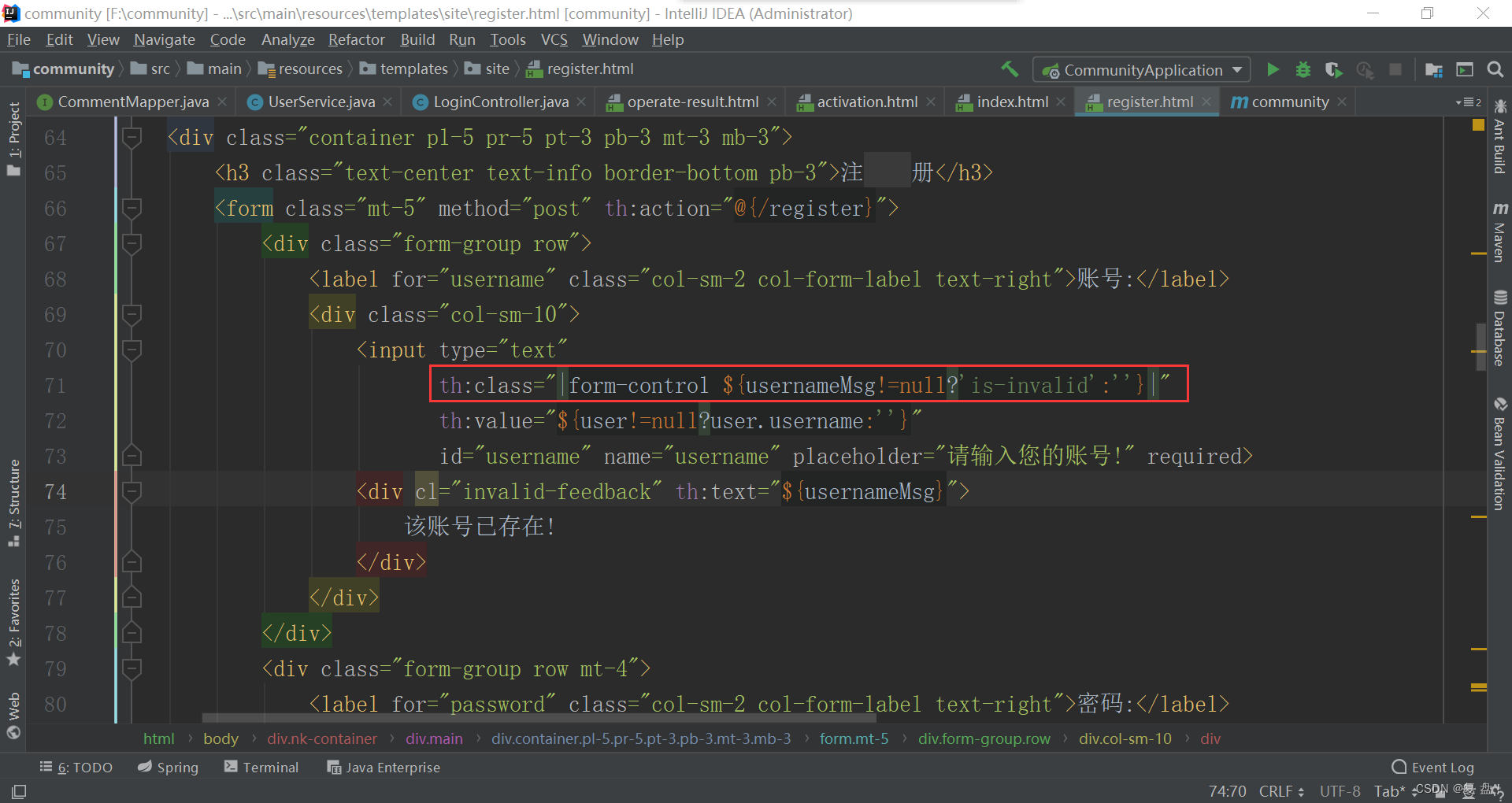Click the toolbar icon left of search
The width and height of the screenshot is (1512, 803).
point(1465,69)
